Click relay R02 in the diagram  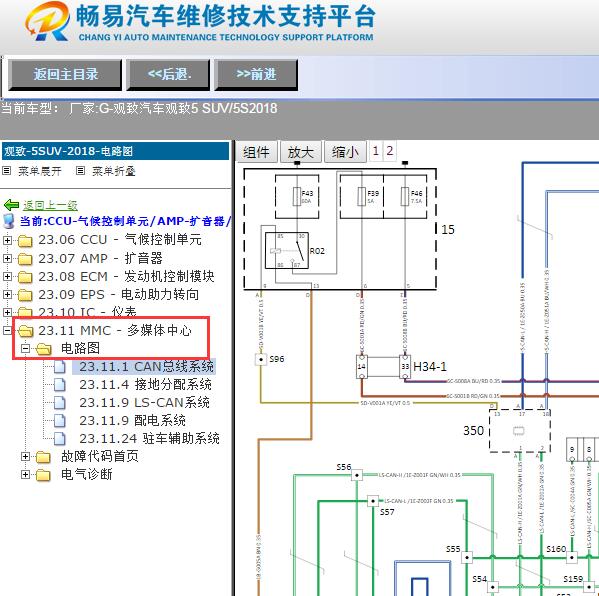[287, 251]
